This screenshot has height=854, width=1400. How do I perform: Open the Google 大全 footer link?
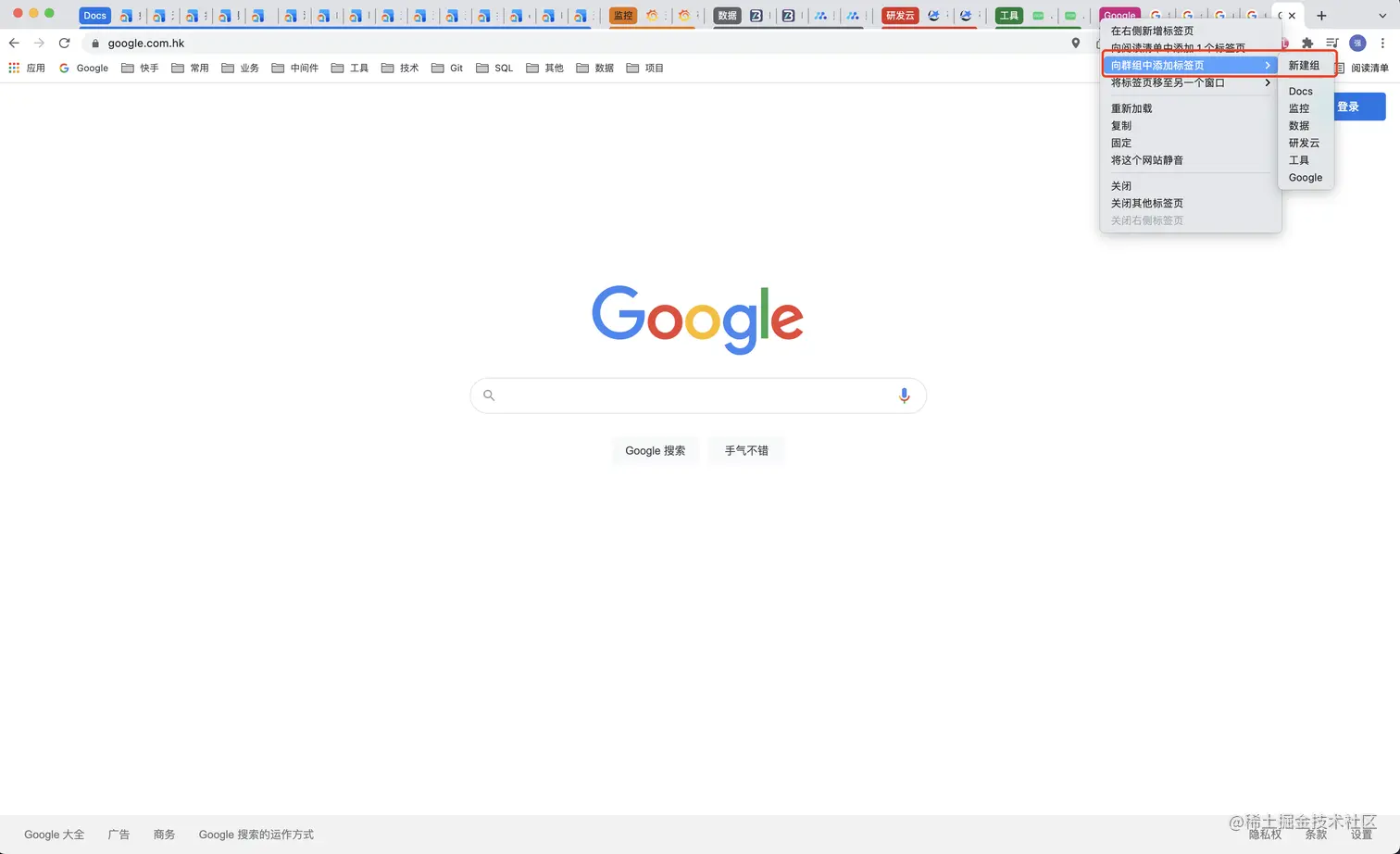coord(54,835)
